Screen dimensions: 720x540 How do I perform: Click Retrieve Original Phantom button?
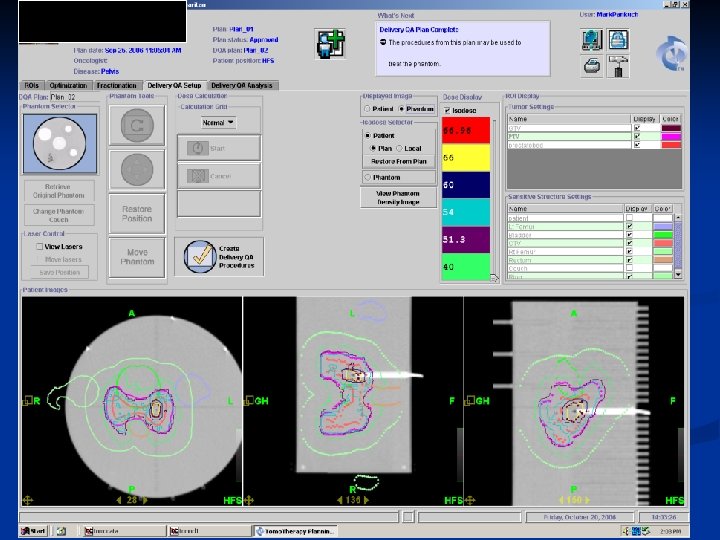pyautogui.click(x=58, y=191)
